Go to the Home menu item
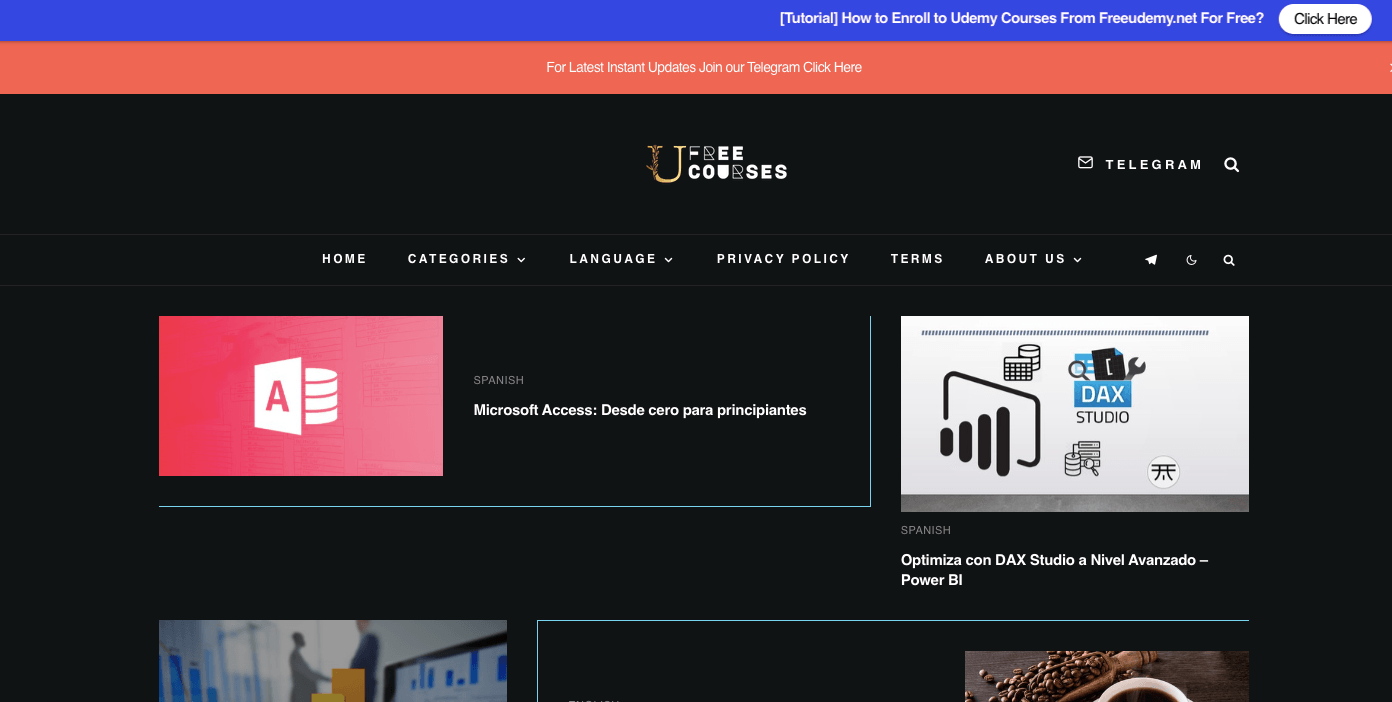Image resolution: width=1392 pixels, height=702 pixels. (344, 259)
